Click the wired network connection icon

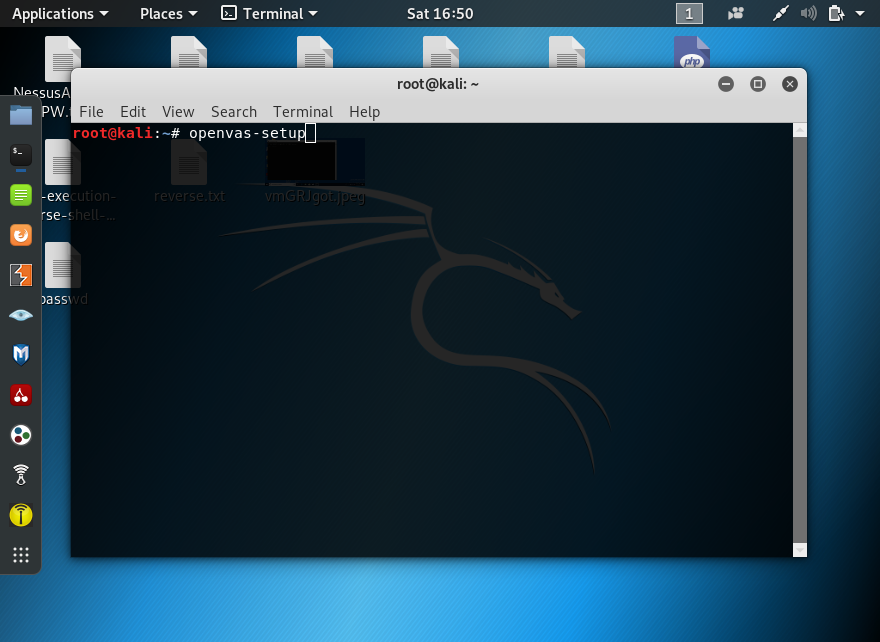click(781, 13)
